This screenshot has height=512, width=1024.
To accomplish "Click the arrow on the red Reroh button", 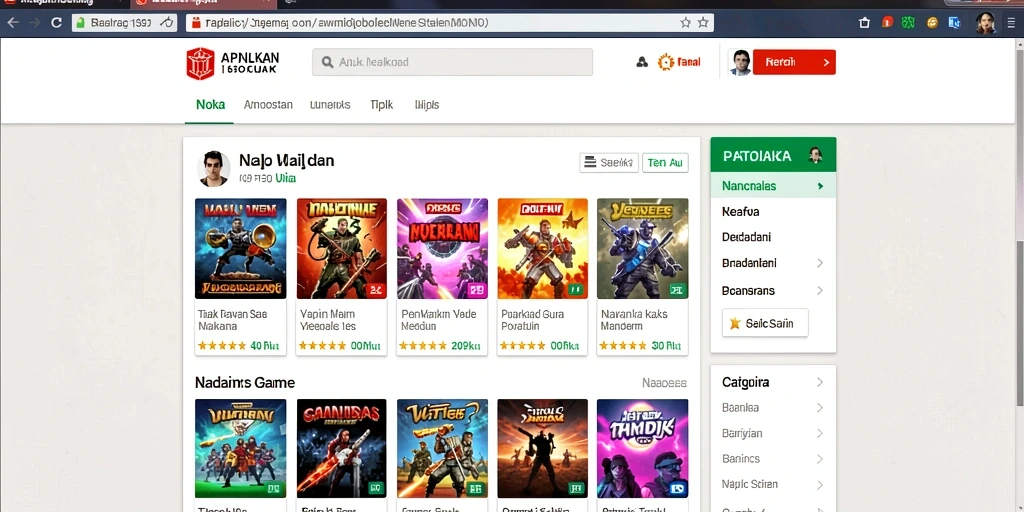I will (826, 63).
